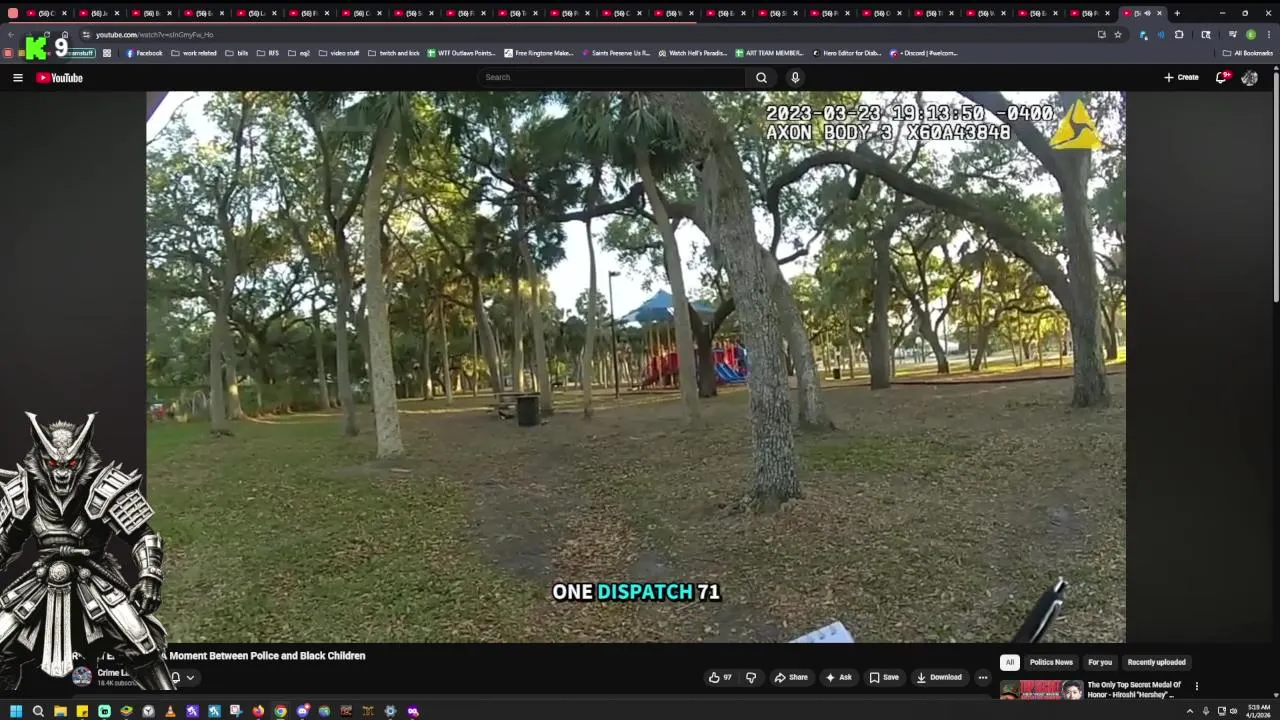1280x720 pixels.
Task: Open the 'WTF Outlaws Points' bookmark
Action: [x=461, y=53]
